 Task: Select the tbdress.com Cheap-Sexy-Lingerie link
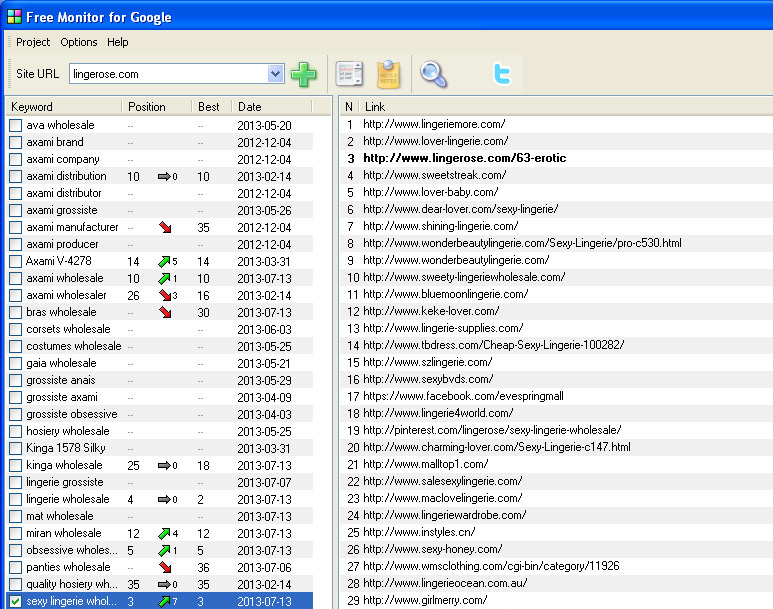coord(493,345)
